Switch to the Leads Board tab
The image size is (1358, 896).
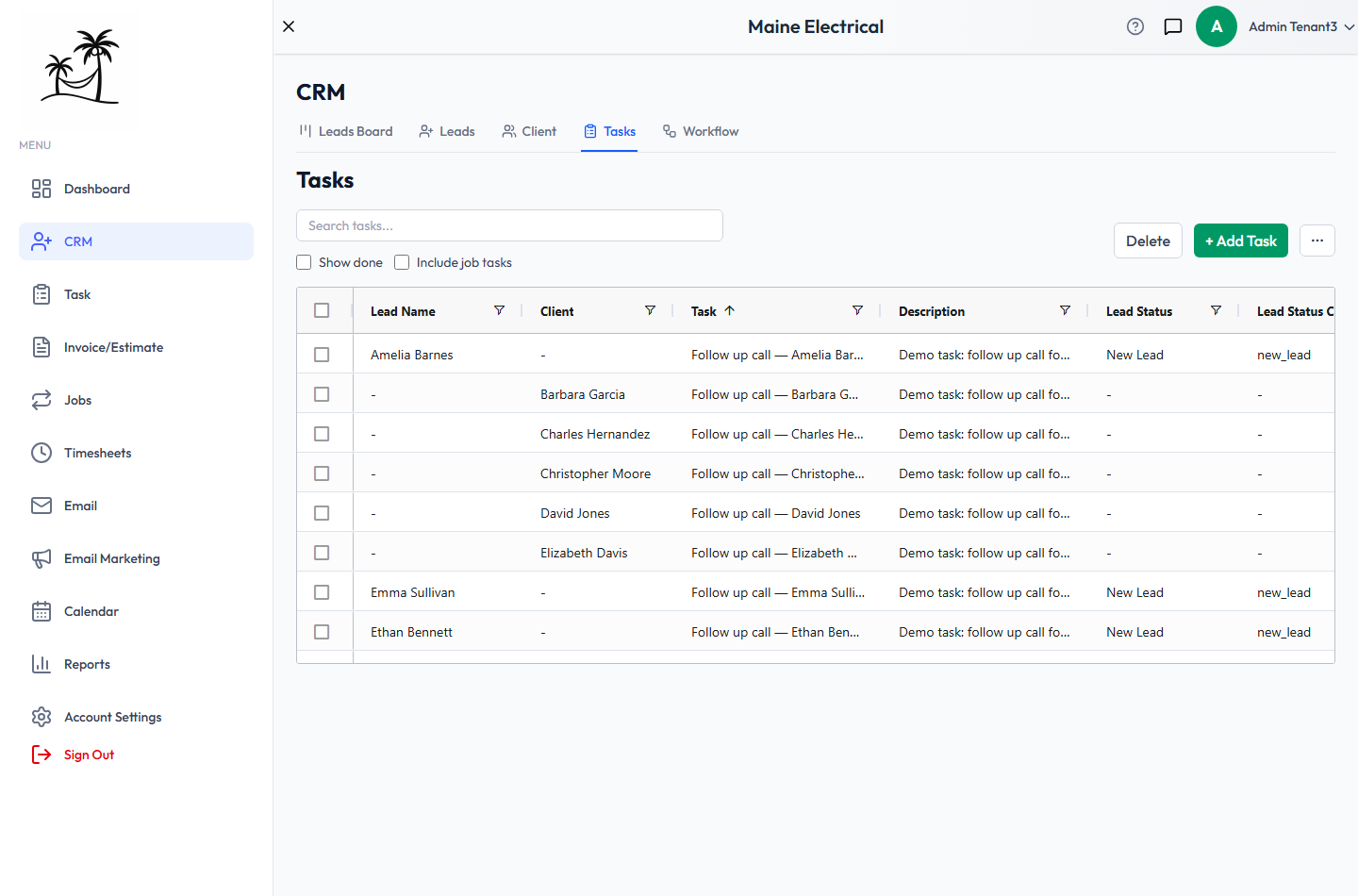(x=346, y=131)
